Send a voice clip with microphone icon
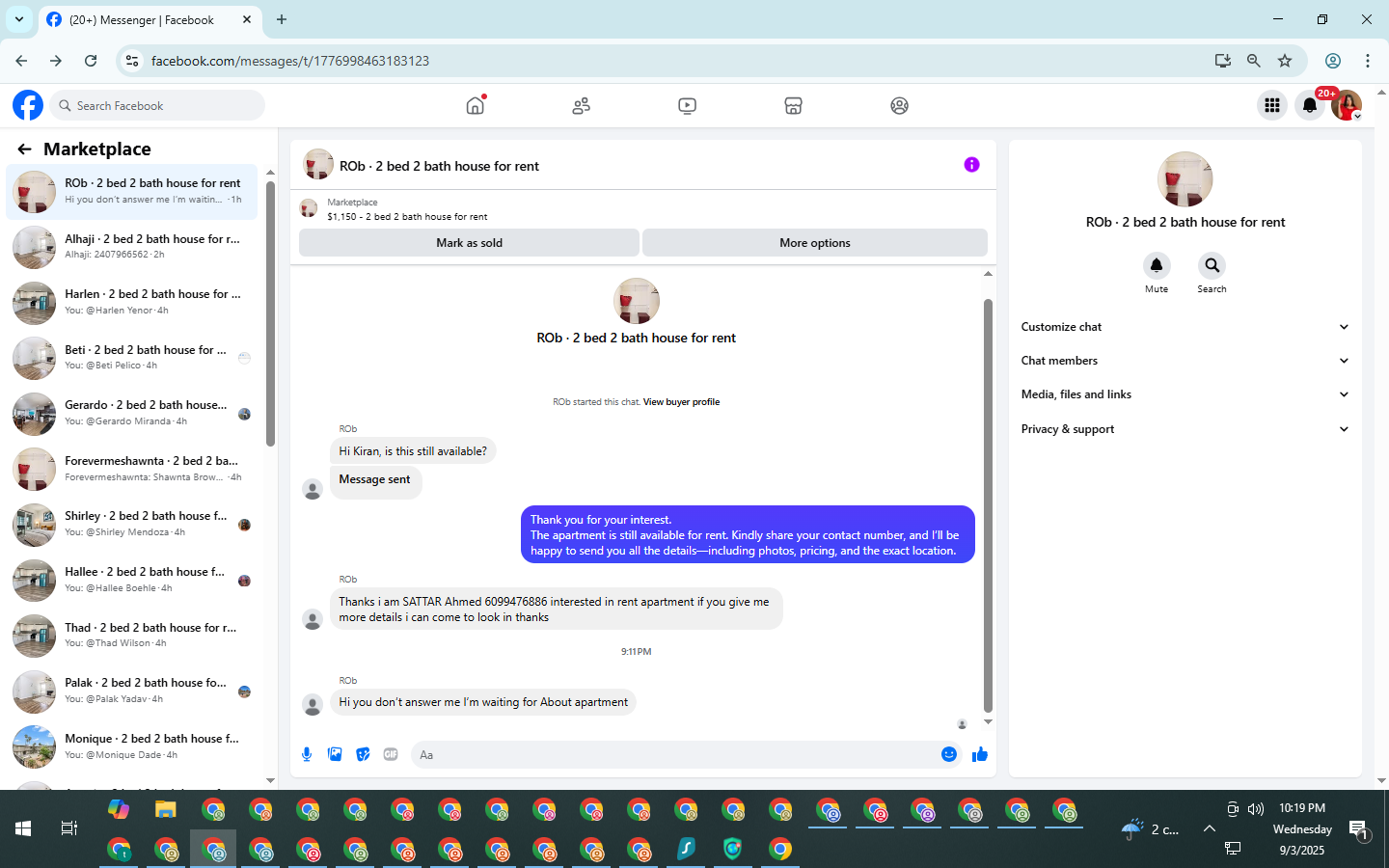Viewport: 1389px width, 868px height. click(x=307, y=754)
